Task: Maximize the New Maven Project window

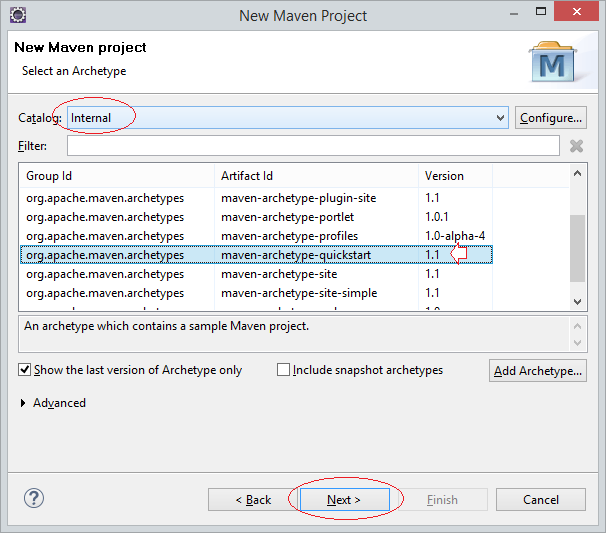Action: pyautogui.click(x=541, y=12)
